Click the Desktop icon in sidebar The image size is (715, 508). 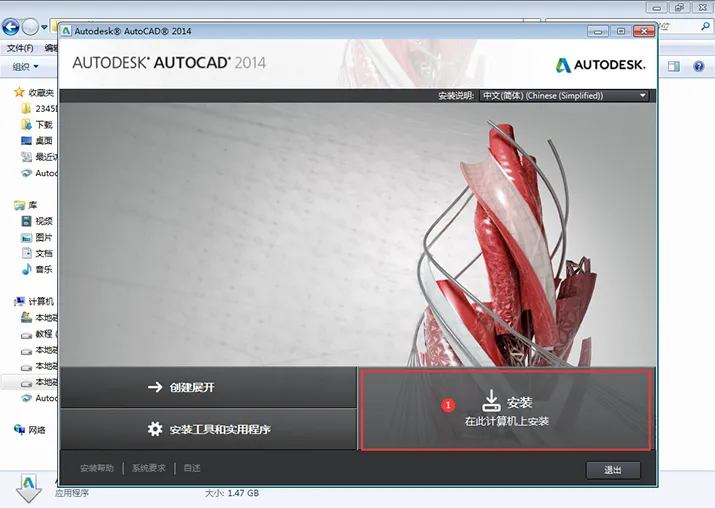pyautogui.click(x=26, y=140)
